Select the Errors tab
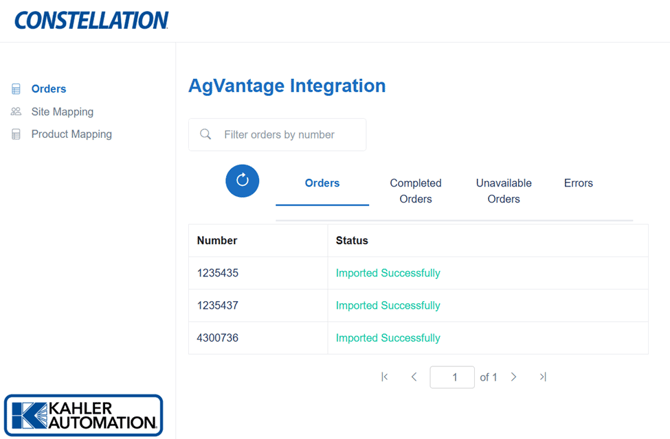 point(578,183)
